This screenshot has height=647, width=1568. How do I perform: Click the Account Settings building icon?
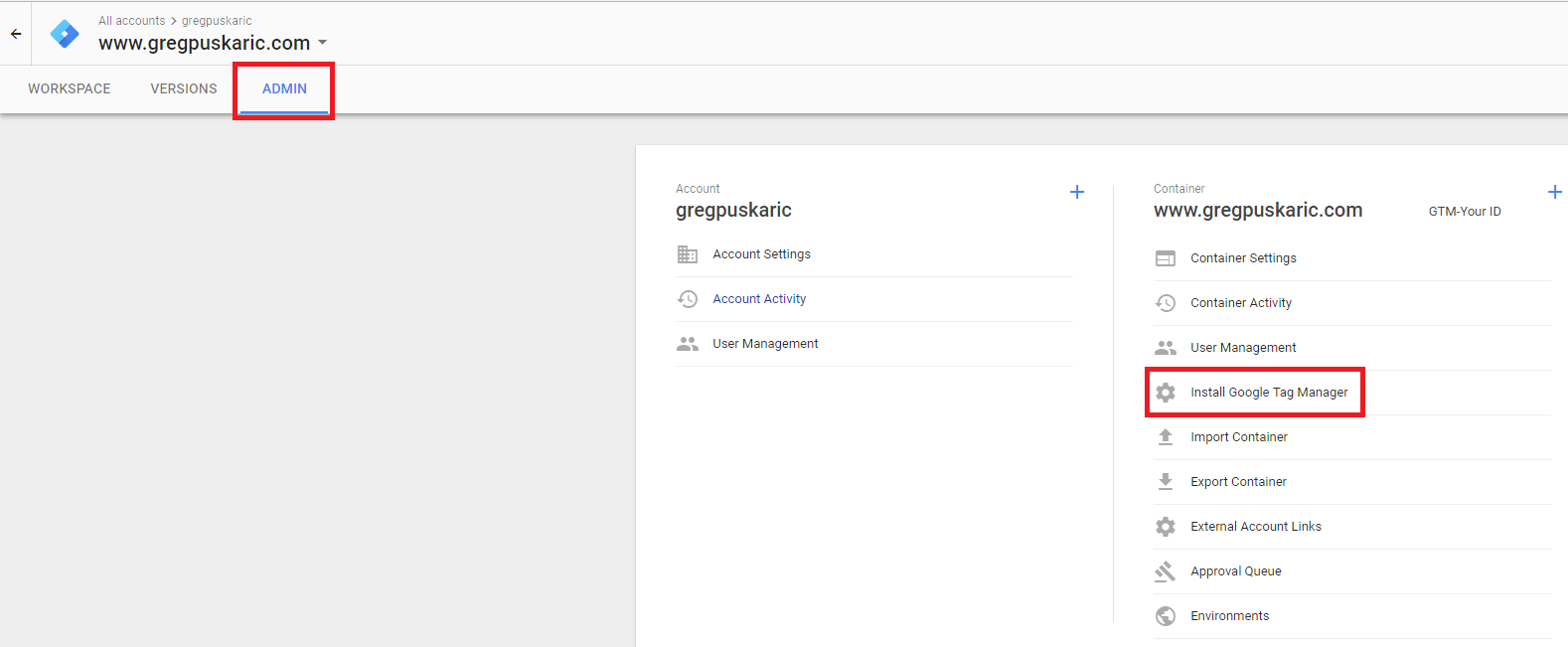(x=688, y=254)
